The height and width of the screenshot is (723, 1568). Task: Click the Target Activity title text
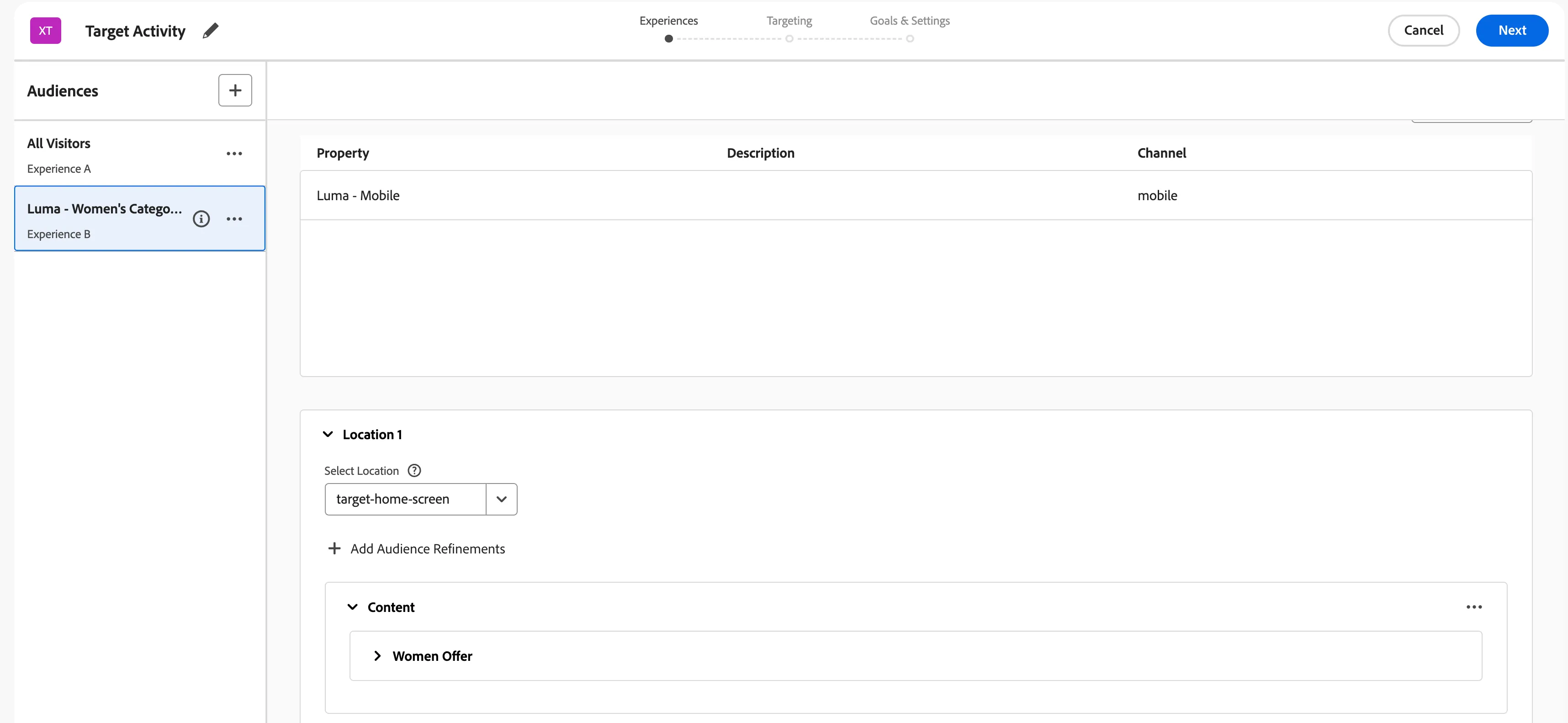(x=135, y=31)
